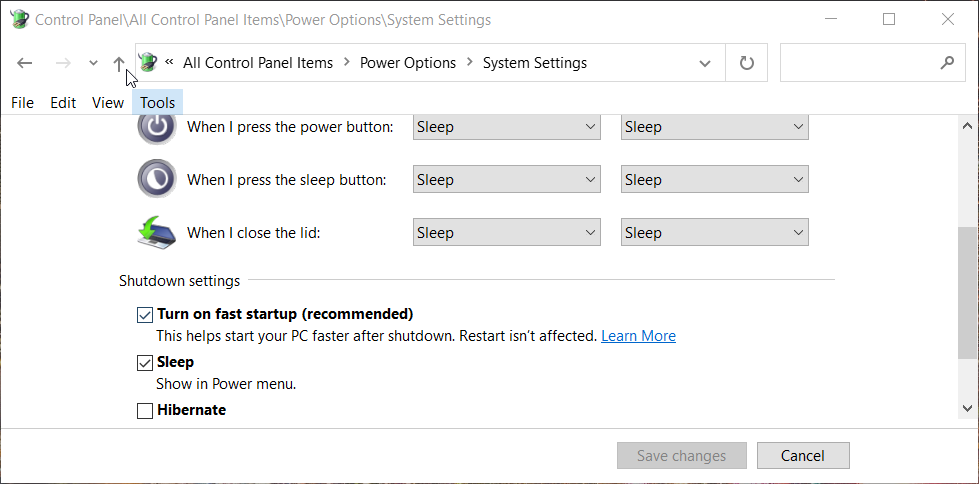
Task: Open the View menu
Action: [x=108, y=102]
